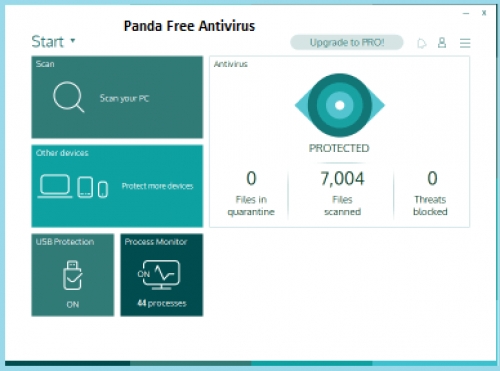The width and height of the screenshot is (500, 371).
Task: Toggle USB Protection tile ON status
Action: point(73,304)
